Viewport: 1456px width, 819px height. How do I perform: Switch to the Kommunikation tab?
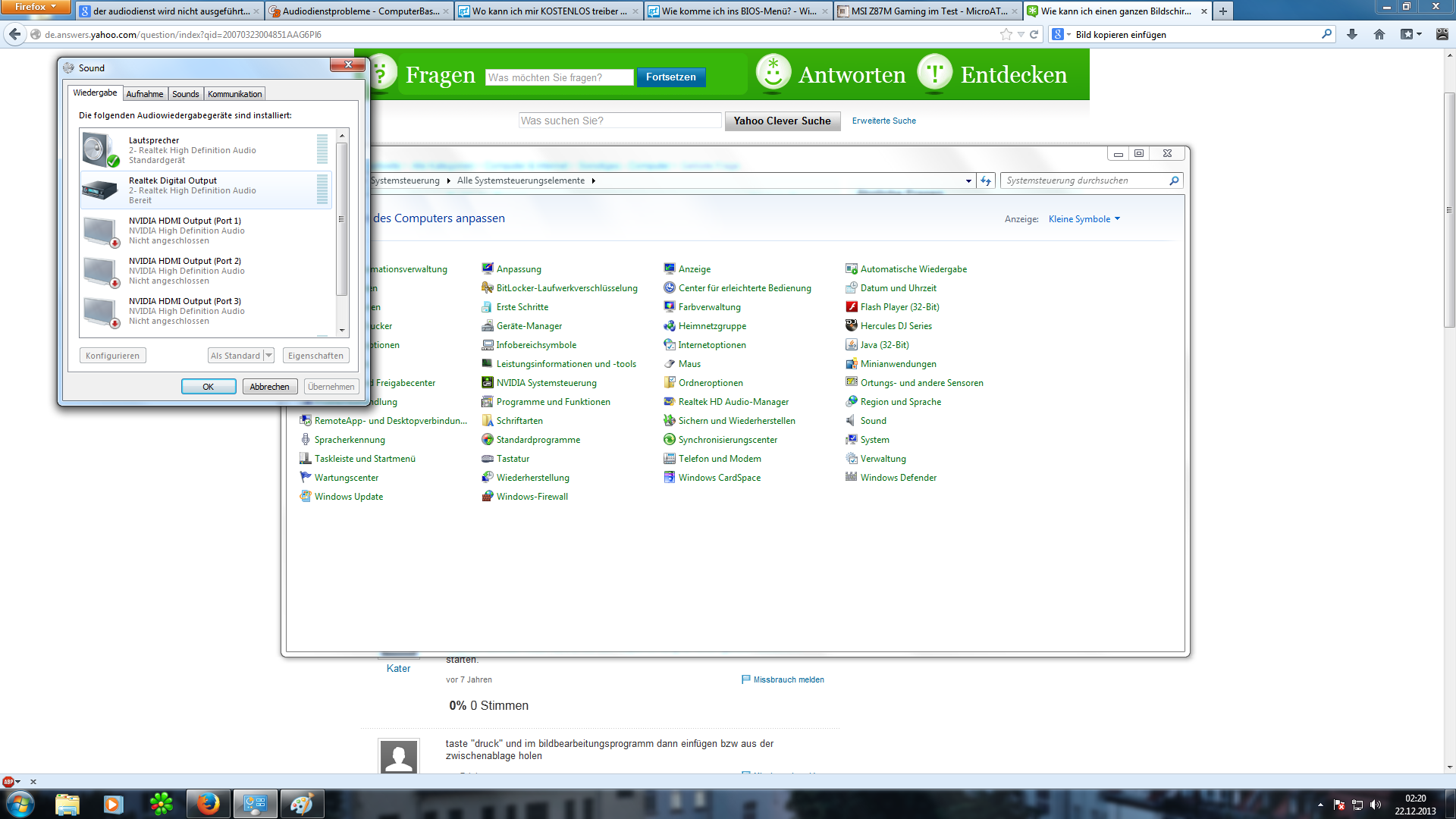coord(234,94)
